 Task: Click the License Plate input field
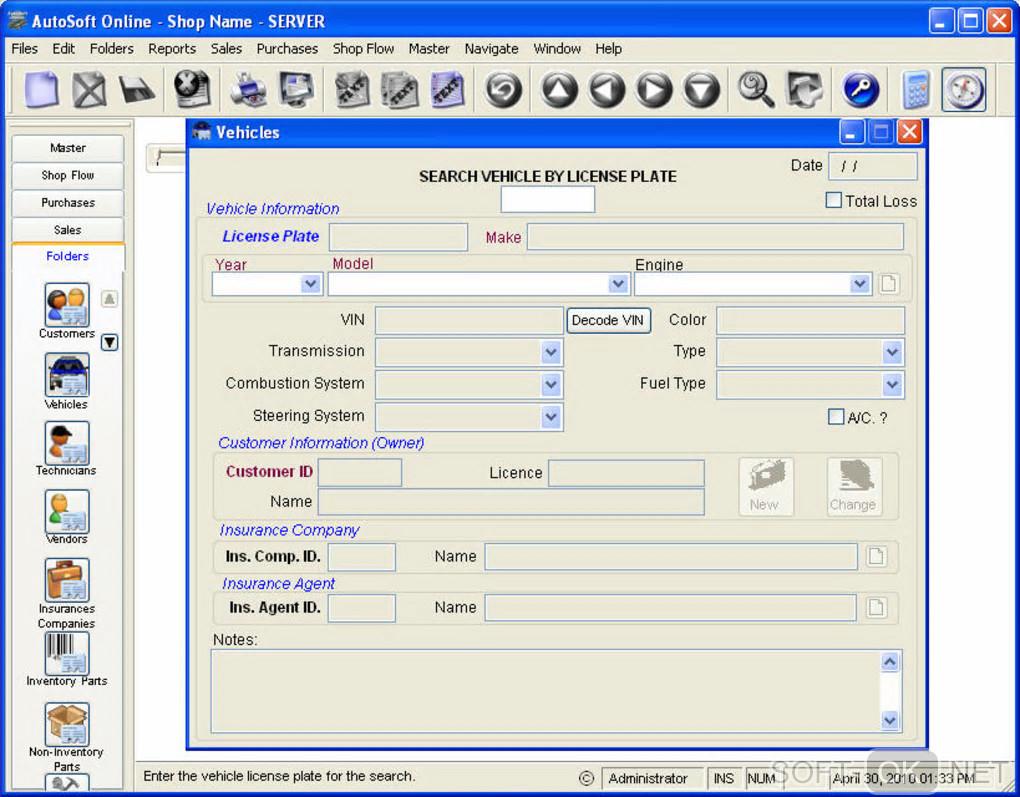398,237
